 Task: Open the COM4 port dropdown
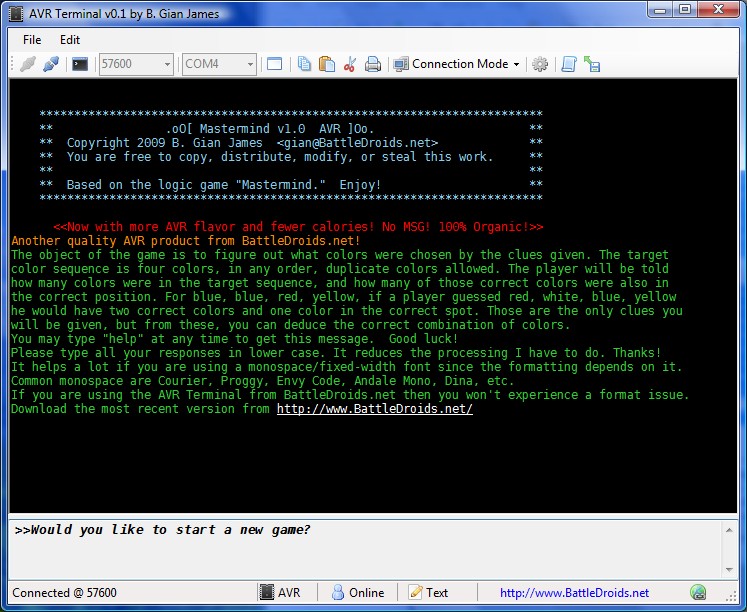[219, 64]
